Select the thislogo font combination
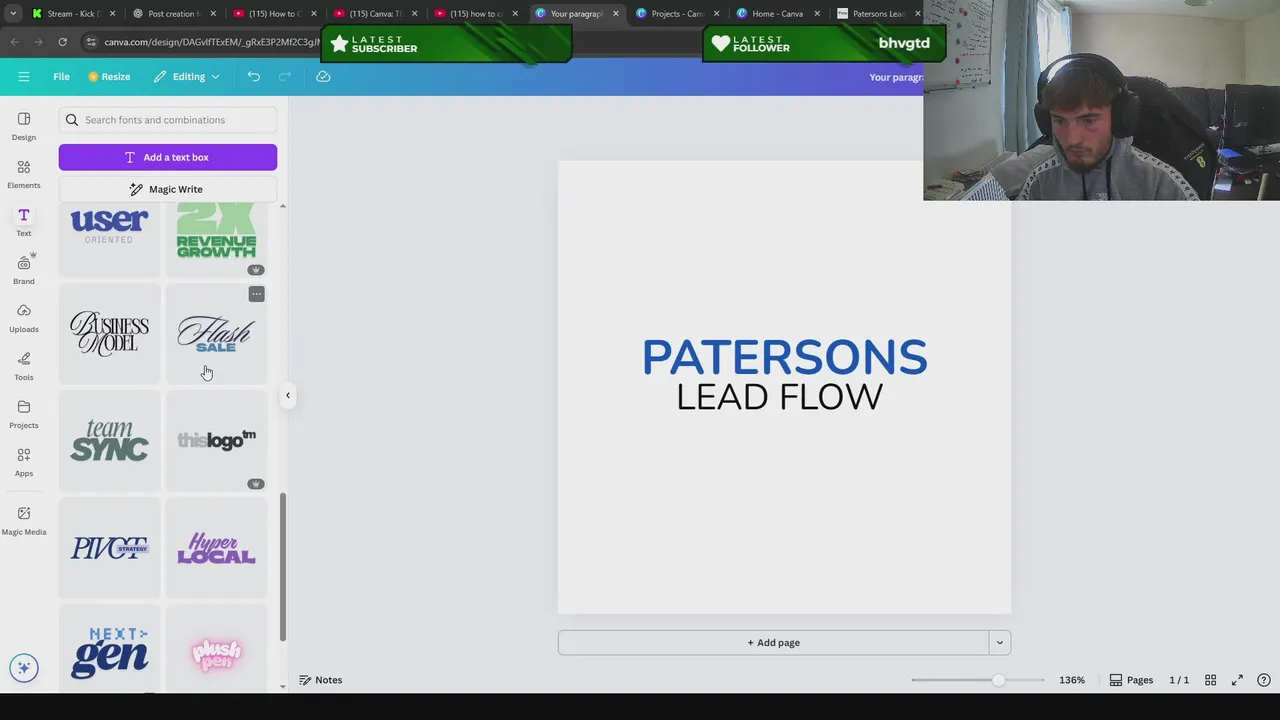 (x=216, y=441)
